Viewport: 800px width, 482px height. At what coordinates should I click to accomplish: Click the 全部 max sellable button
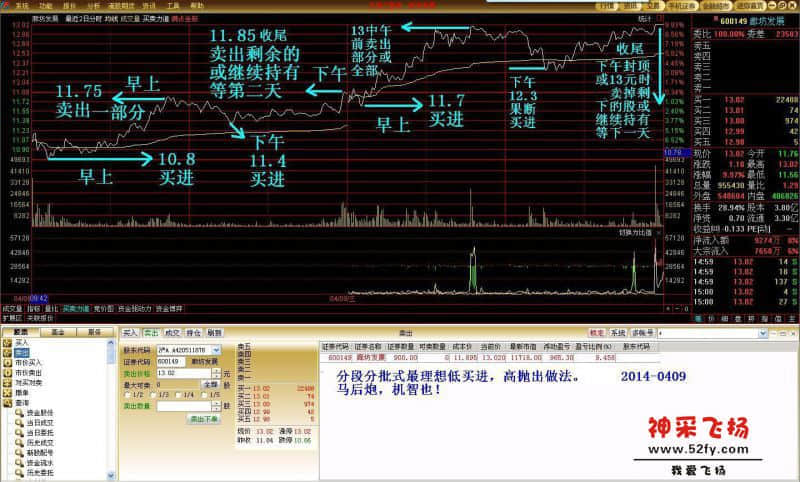coord(210,384)
